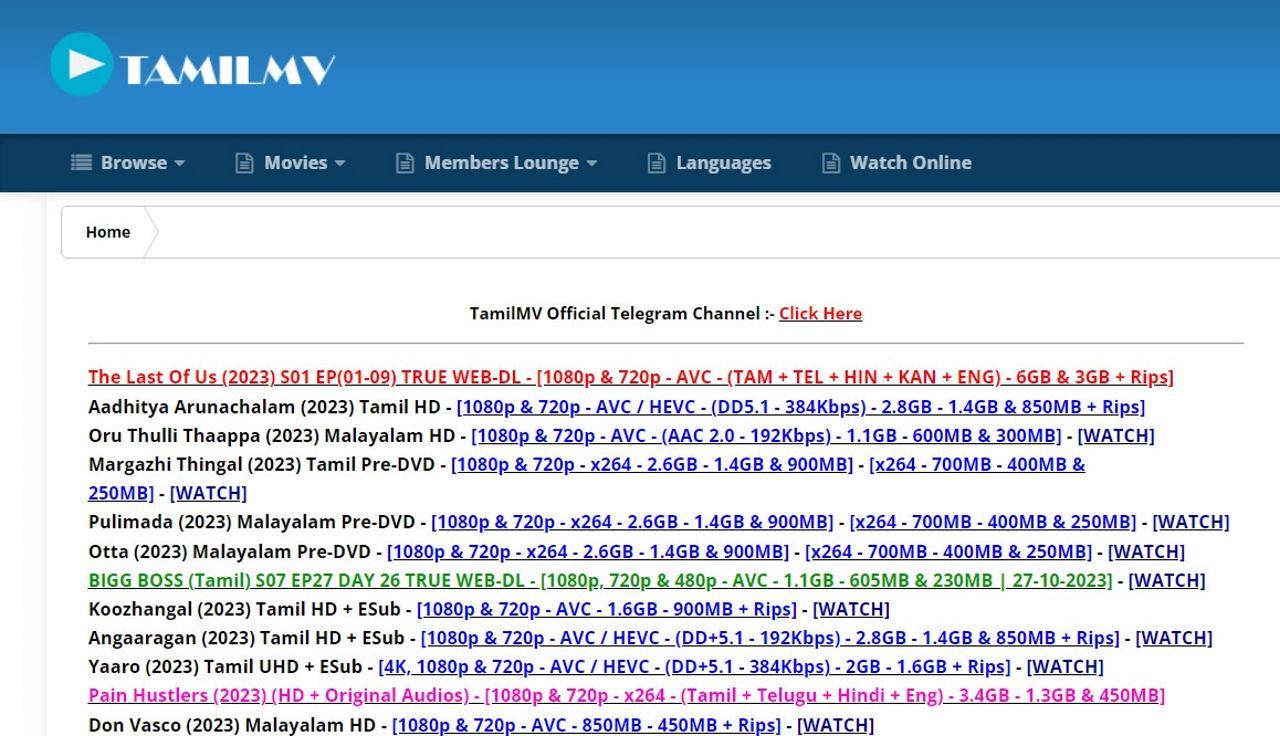Click the Watch Online page icon
This screenshot has width=1280, height=736.
tap(830, 163)
